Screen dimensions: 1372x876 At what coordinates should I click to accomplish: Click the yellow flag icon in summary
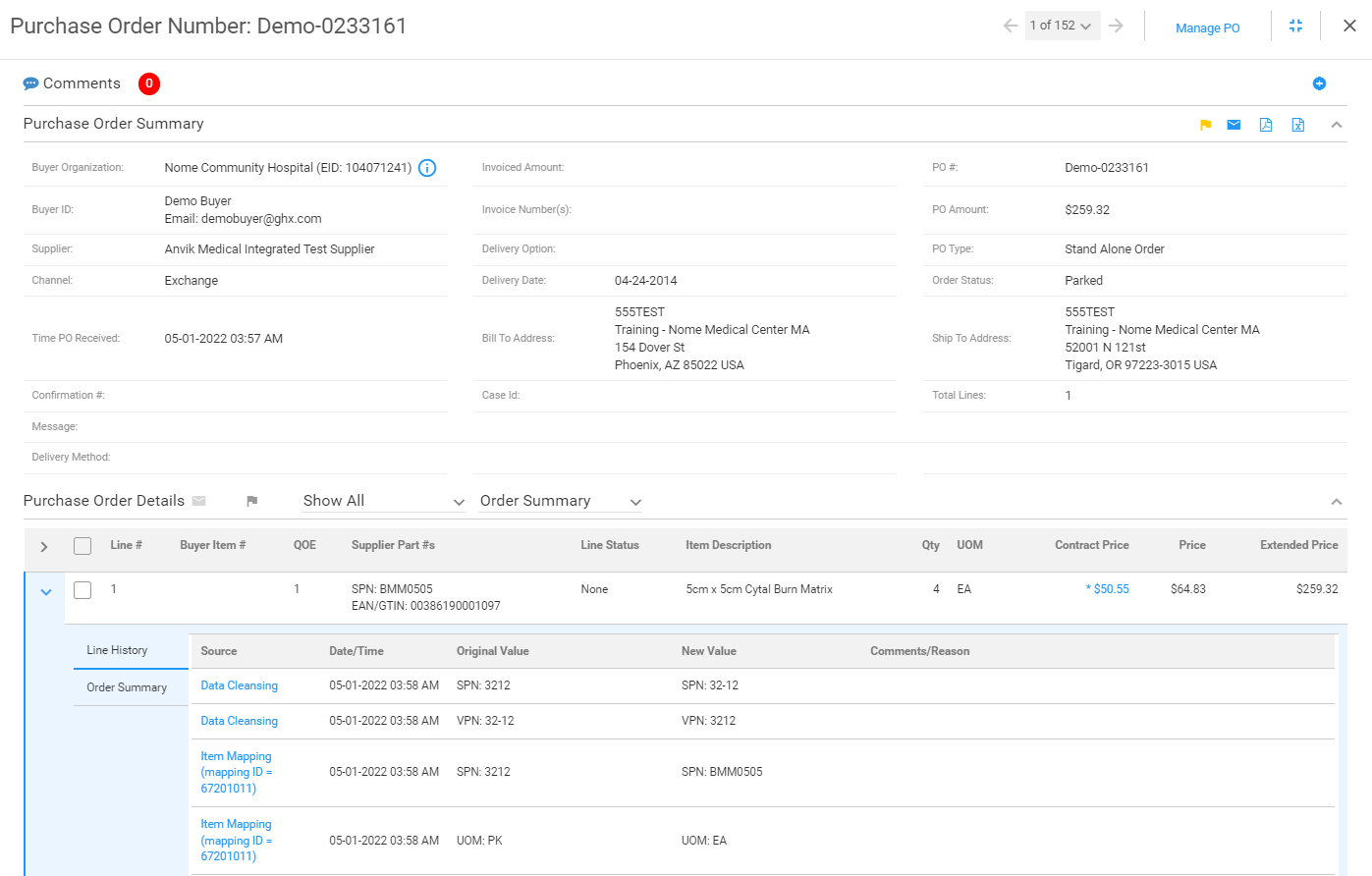click(1205, 125)
